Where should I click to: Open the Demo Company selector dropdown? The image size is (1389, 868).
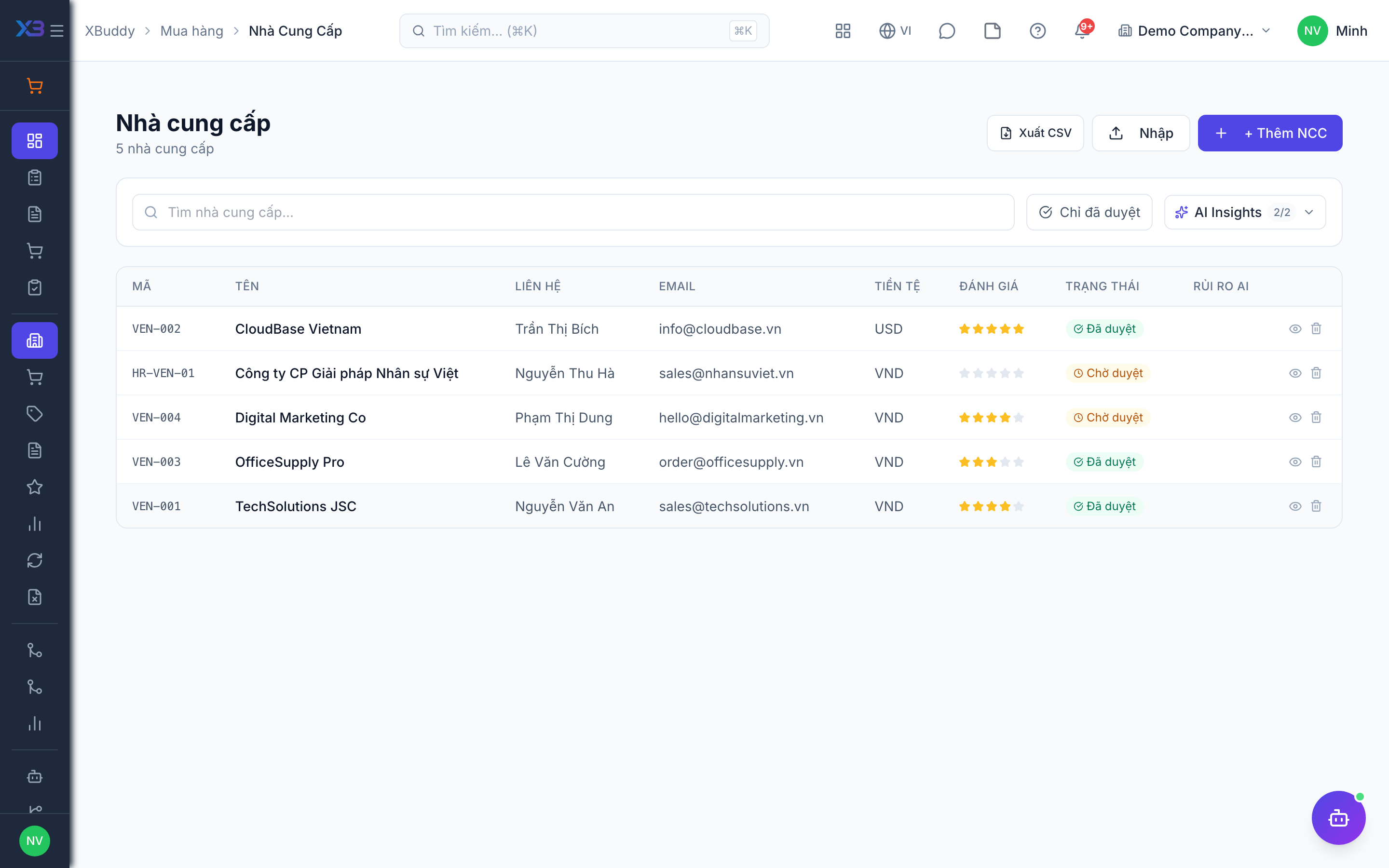point(1194,31)
